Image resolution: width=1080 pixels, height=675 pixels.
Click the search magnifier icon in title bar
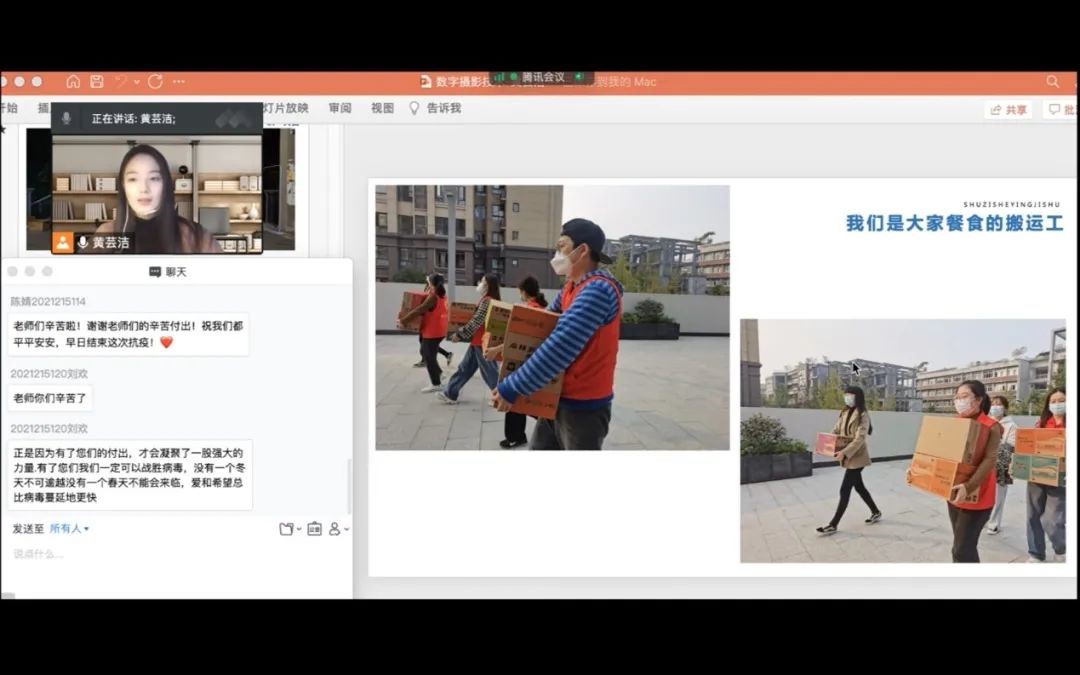pyautogui.click(x=1052, y=82)
